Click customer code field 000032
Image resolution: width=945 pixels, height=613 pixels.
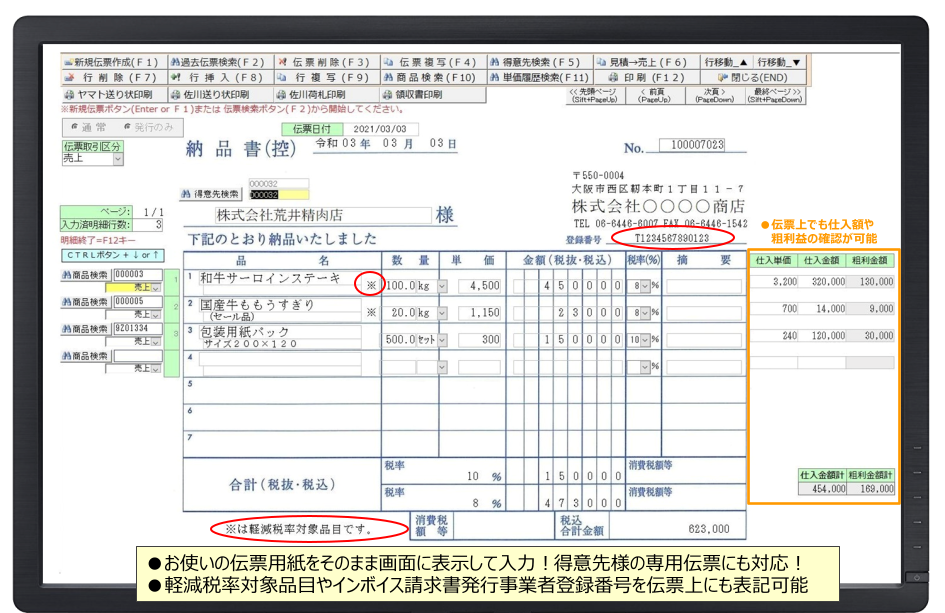tap(279, 195)
